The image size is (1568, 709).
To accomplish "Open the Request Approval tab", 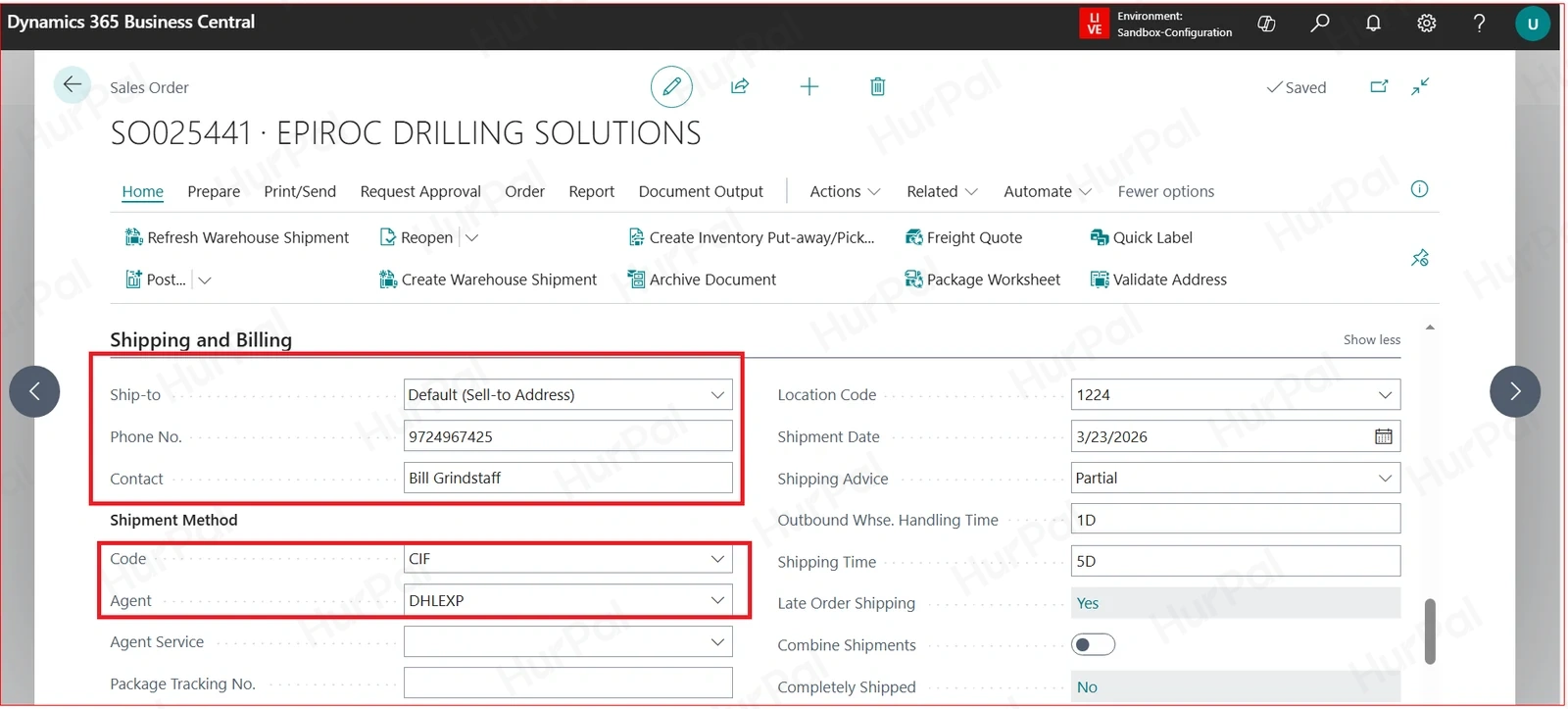I will pyautogui.click(x=420, y=191).
